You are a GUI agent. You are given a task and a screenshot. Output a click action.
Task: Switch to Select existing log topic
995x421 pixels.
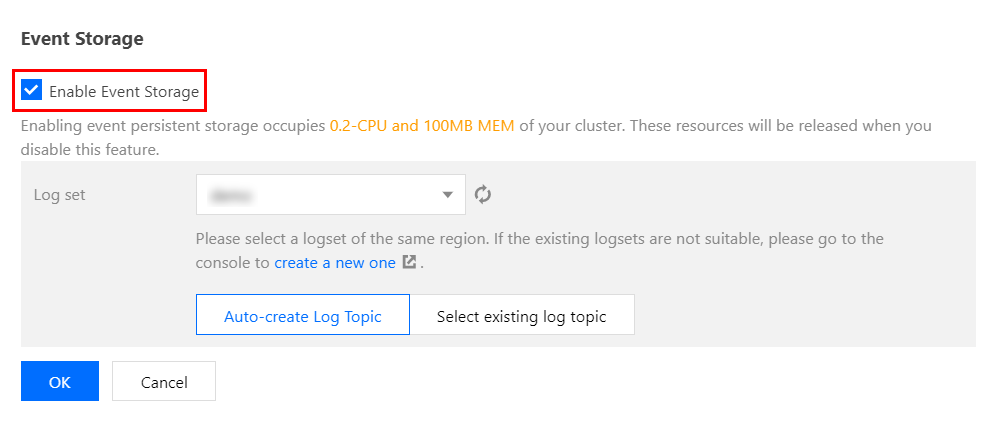(522, 314)
